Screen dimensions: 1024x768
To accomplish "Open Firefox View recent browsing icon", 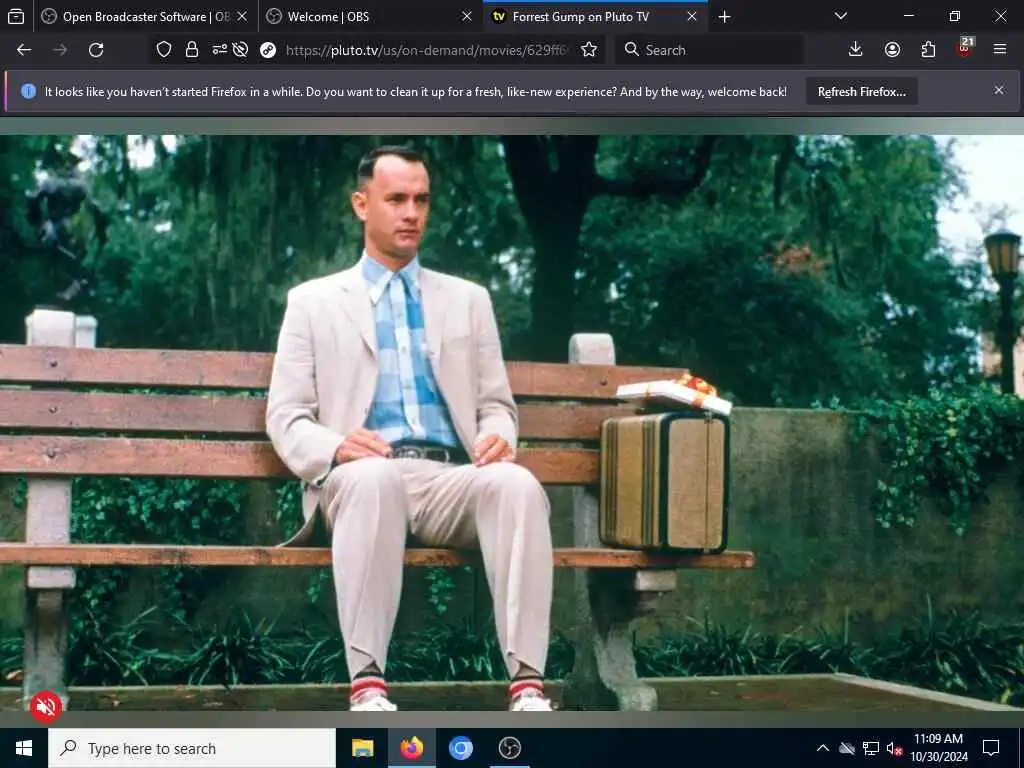I will click(16, 16).
